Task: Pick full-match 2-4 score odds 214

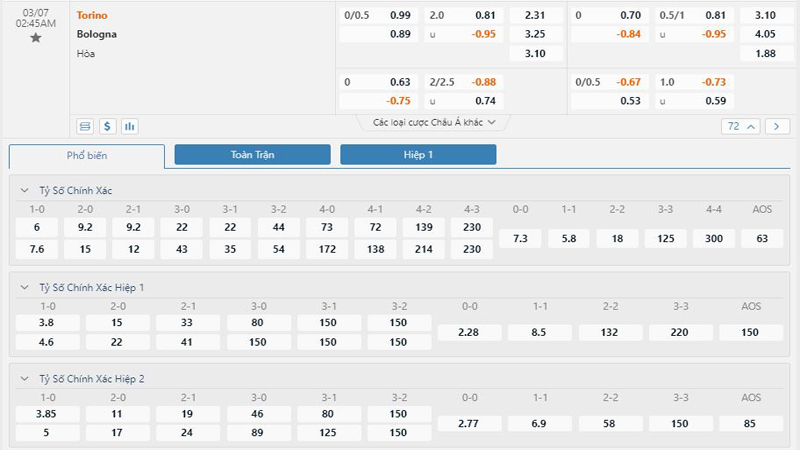Action: click(423, 249)
